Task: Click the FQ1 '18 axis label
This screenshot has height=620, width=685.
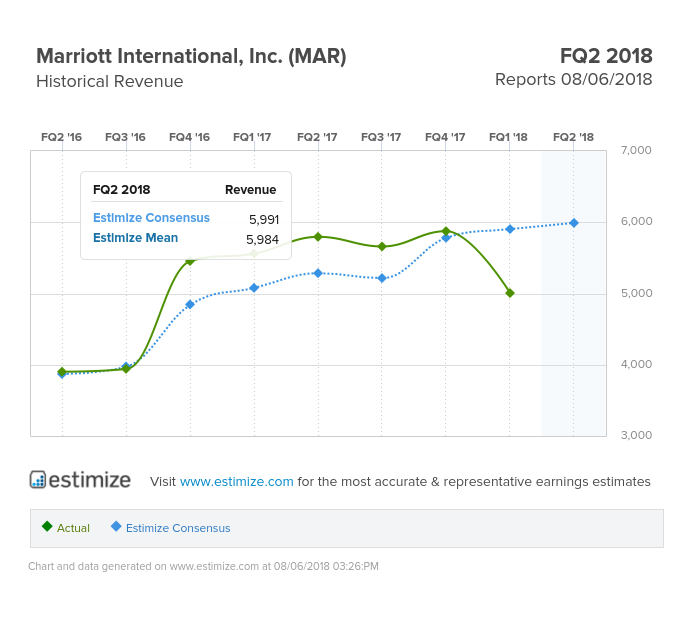Action: click(509, 137)
